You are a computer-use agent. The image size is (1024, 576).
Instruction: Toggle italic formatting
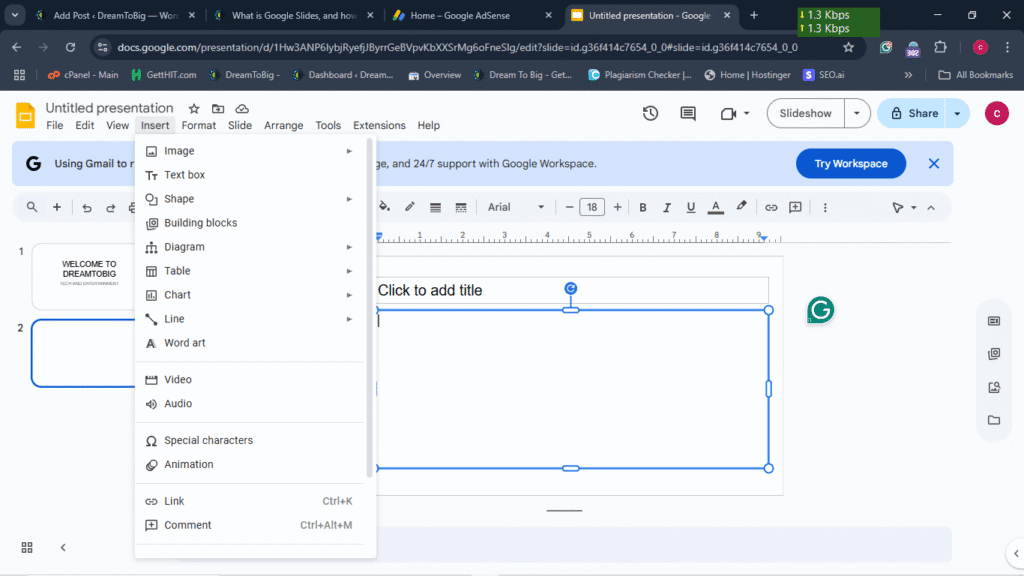pyautogui.click(x=667, y=207)
